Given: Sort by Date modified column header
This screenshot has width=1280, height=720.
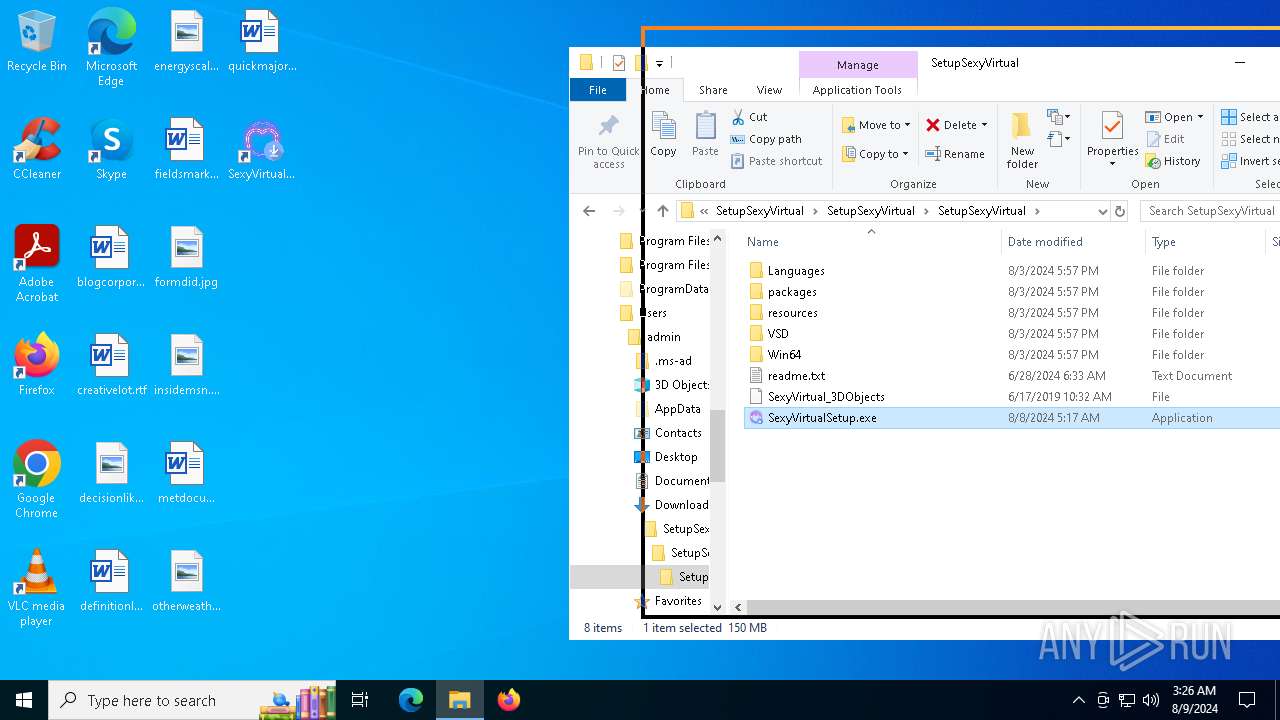Looking at the screenshot, I should tap(1073, 242).
